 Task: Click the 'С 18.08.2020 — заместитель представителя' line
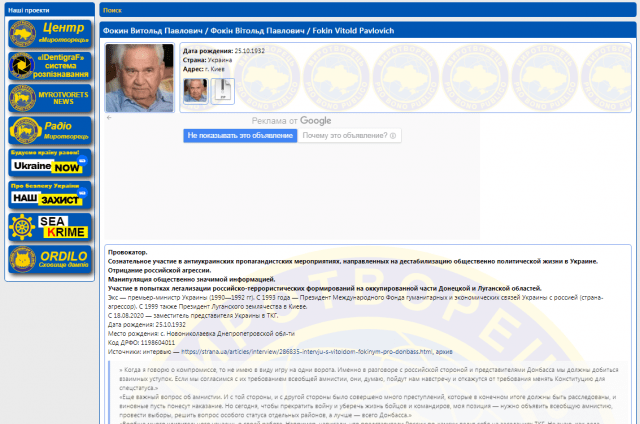tap(193, 315)
